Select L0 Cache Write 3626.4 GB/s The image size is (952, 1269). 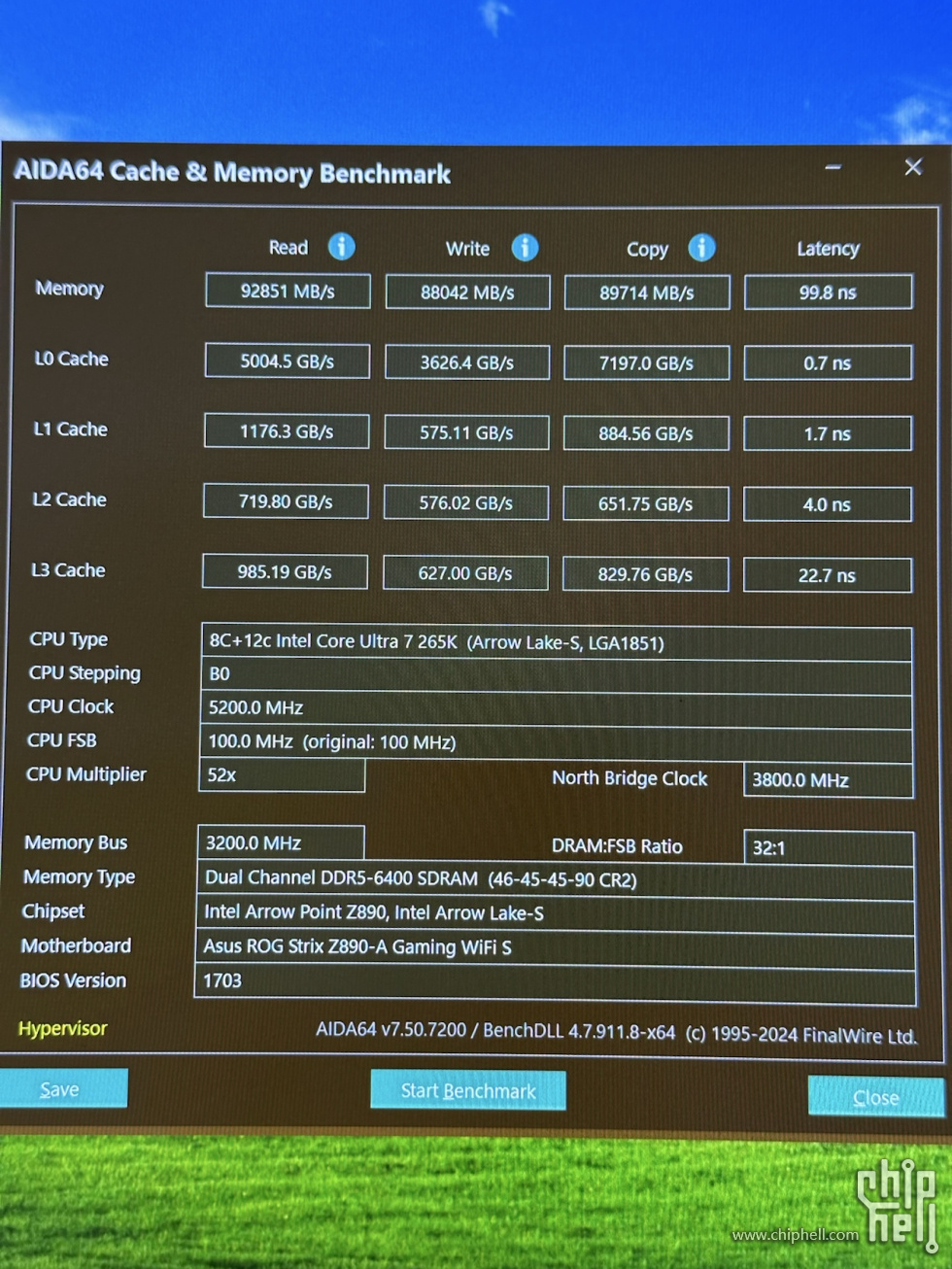point(467,361)
